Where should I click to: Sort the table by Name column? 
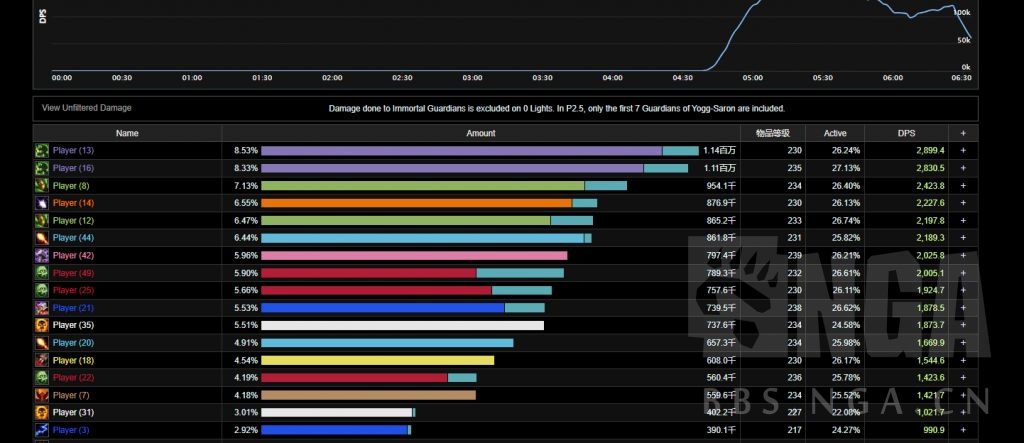[x=127, y=133]
